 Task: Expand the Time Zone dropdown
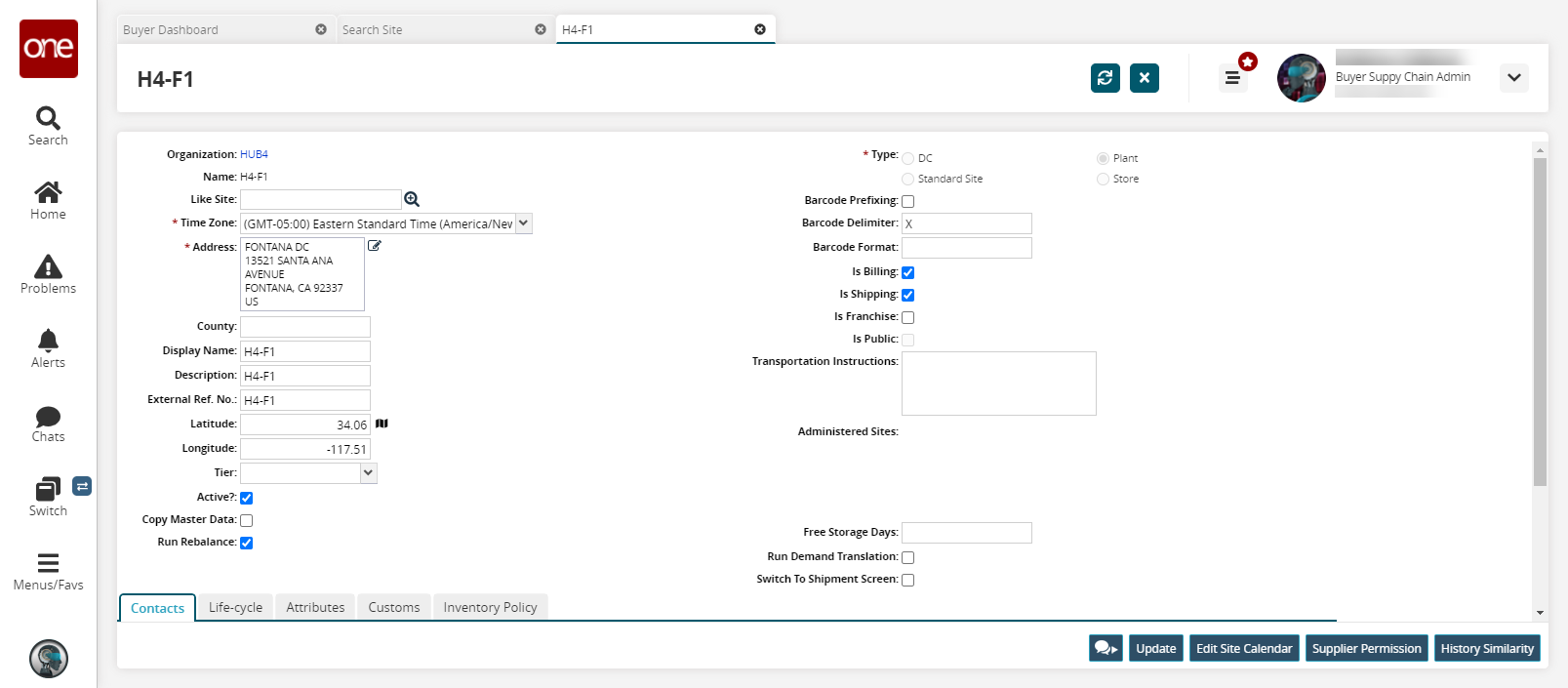tap(524, 223)
